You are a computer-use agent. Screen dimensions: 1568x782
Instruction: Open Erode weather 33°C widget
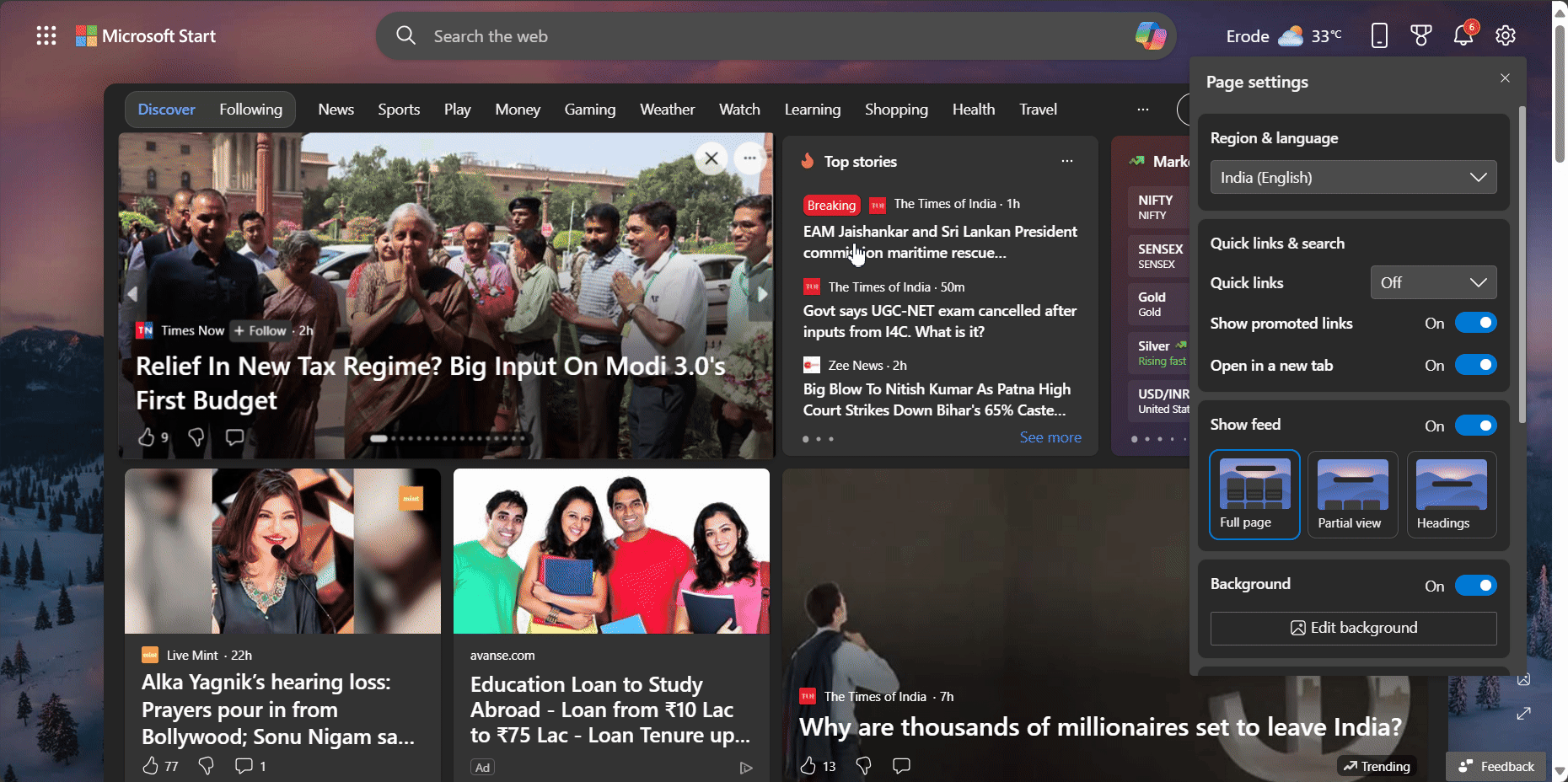point(1284,35)
